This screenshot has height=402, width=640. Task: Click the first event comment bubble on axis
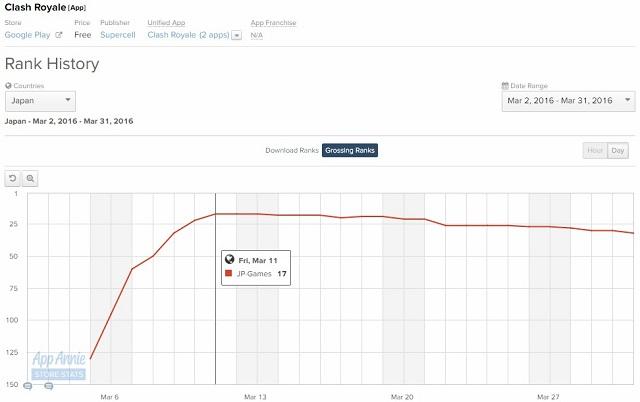[x=28, y=385]
